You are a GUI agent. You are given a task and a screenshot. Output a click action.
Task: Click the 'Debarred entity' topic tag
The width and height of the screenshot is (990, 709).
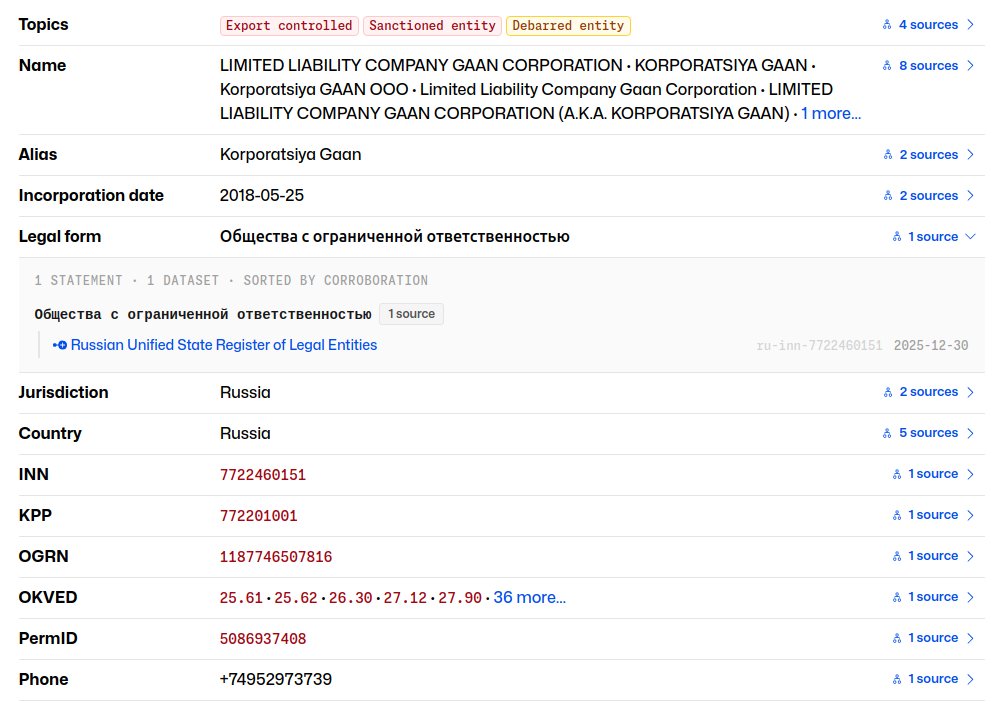point(568,26)
